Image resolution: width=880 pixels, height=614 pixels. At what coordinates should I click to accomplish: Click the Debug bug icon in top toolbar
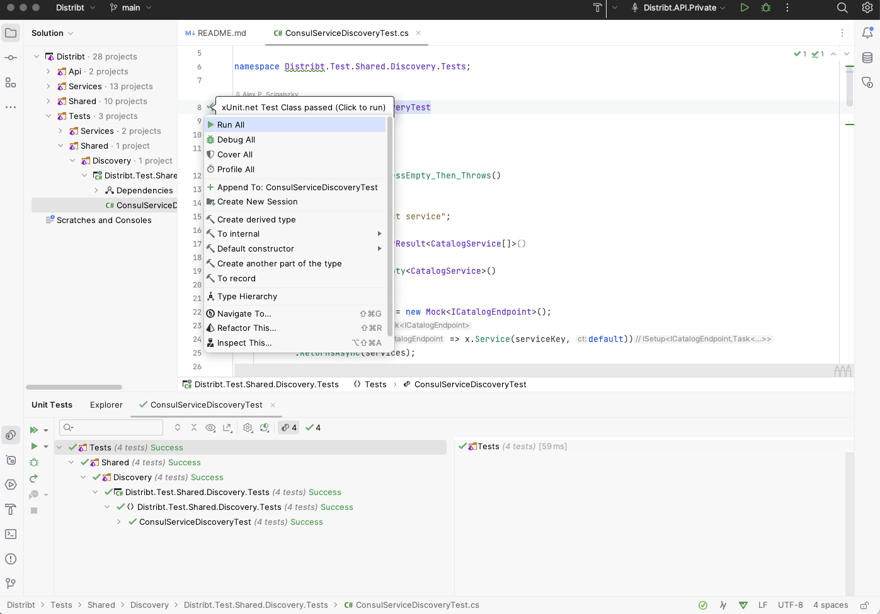(x=766, y=8)
